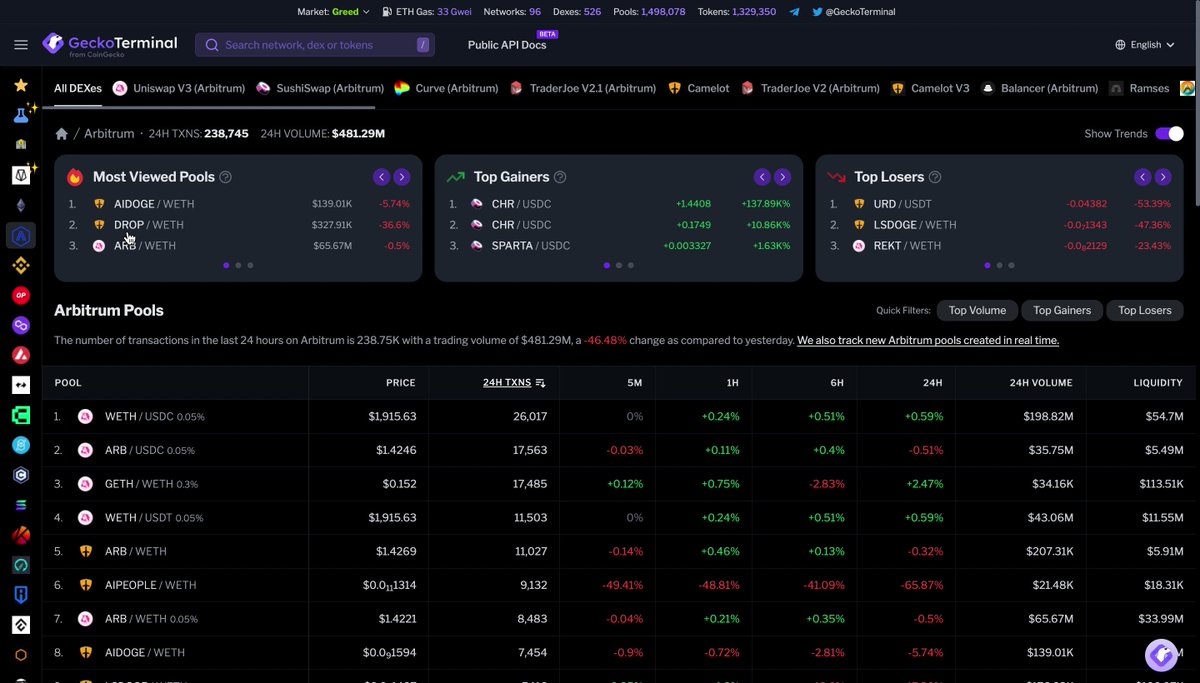Switch to Camelot V3 tab
The width and height of the screenshot is (1200, 683).
(930, 88)
